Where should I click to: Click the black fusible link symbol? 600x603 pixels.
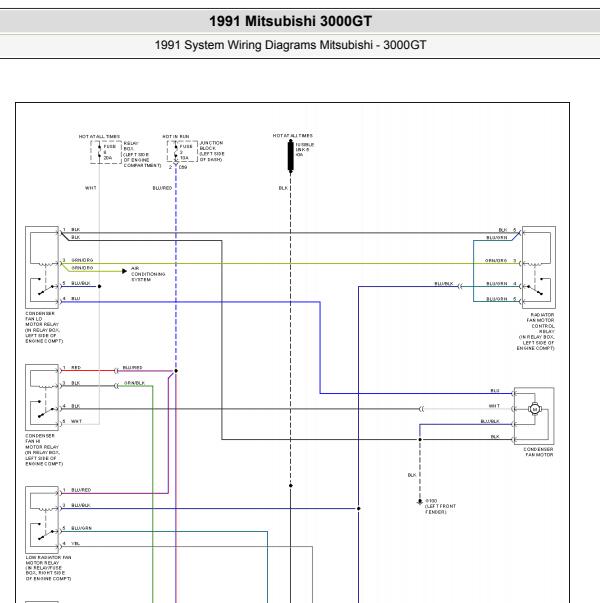pyautogui.click(x=291, y=156)
